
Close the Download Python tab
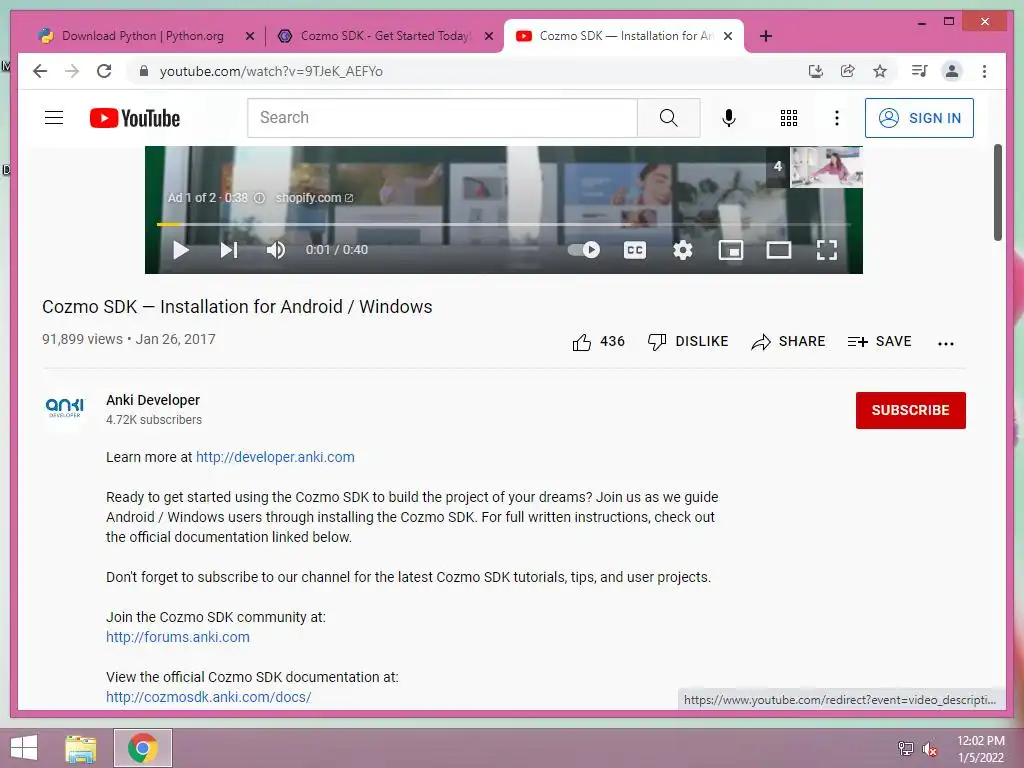tap(249, 36)
